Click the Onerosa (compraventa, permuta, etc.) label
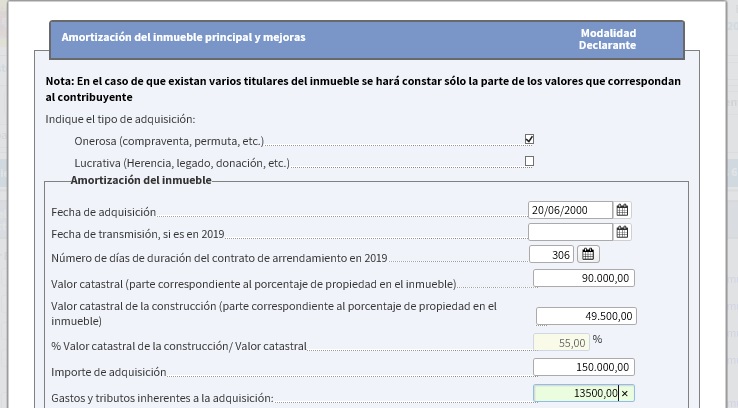The height and width of the screenshot is (408, 738). pos(169,141)
